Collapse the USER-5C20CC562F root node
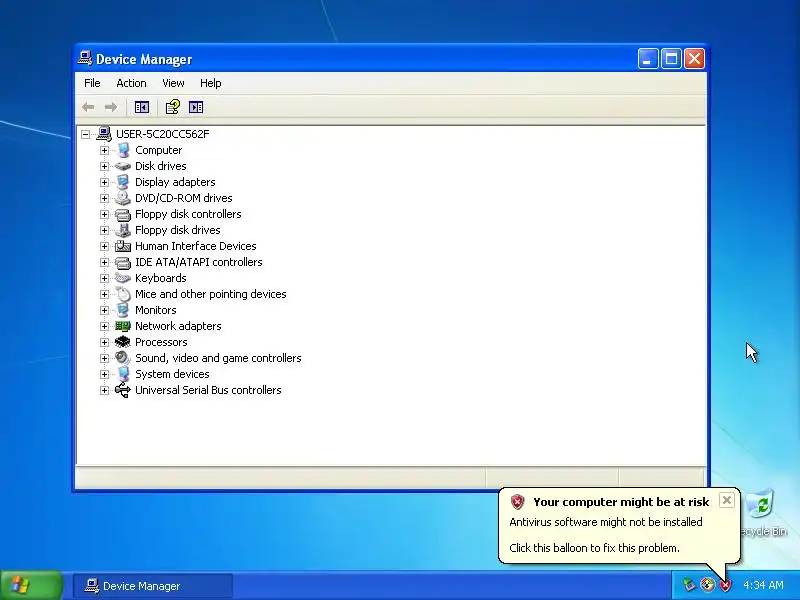800x600 pixels. coord(86,134)
